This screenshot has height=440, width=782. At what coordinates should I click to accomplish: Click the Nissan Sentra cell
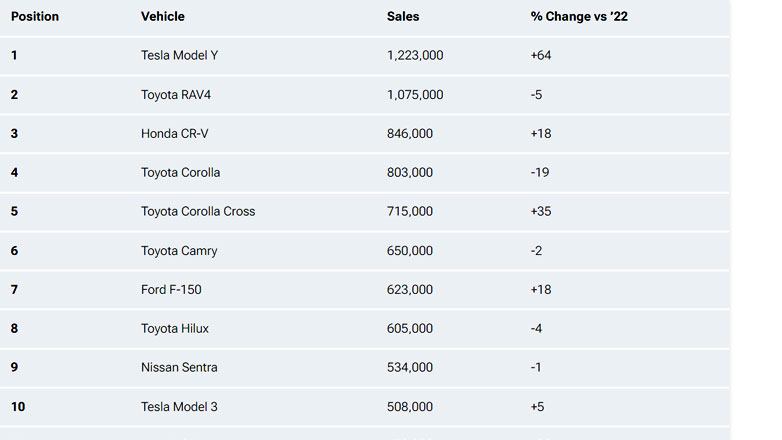[x=179, y=368]
